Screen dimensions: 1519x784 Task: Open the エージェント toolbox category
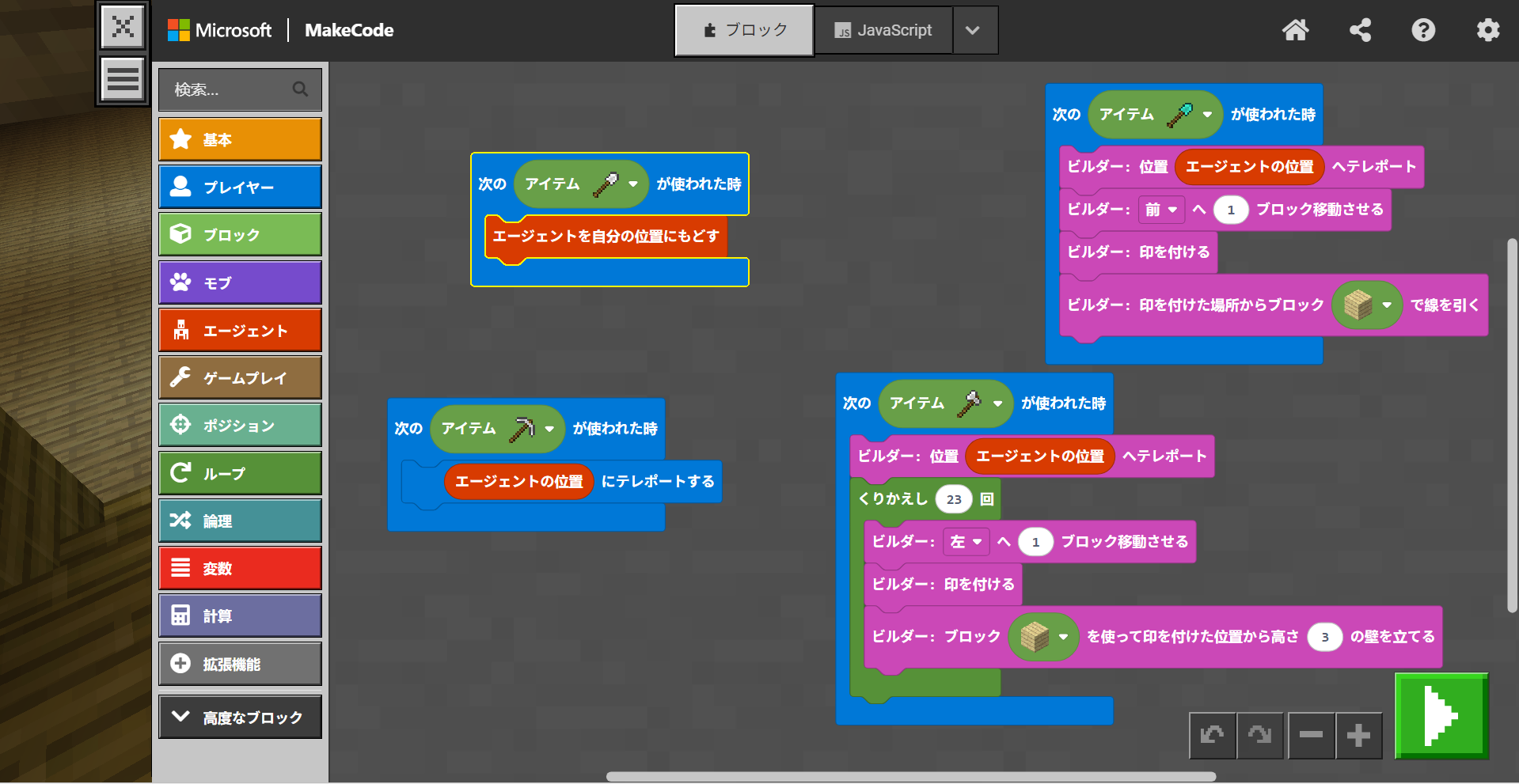[x=240, y=330]
